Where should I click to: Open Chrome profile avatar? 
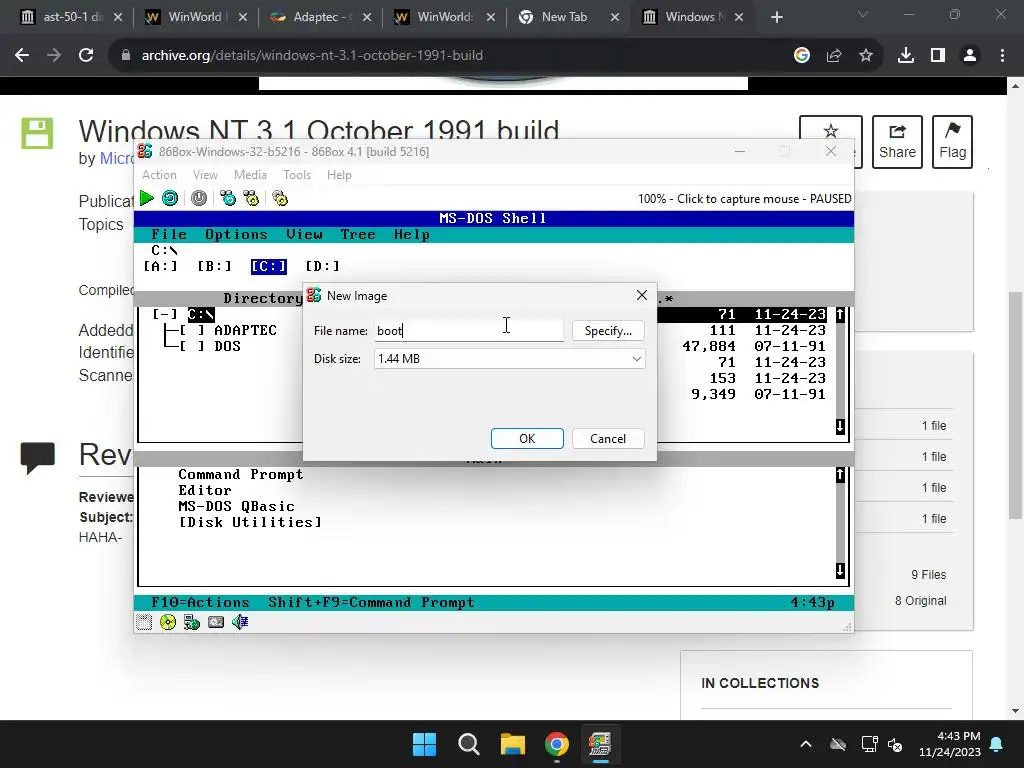[970, 56]
